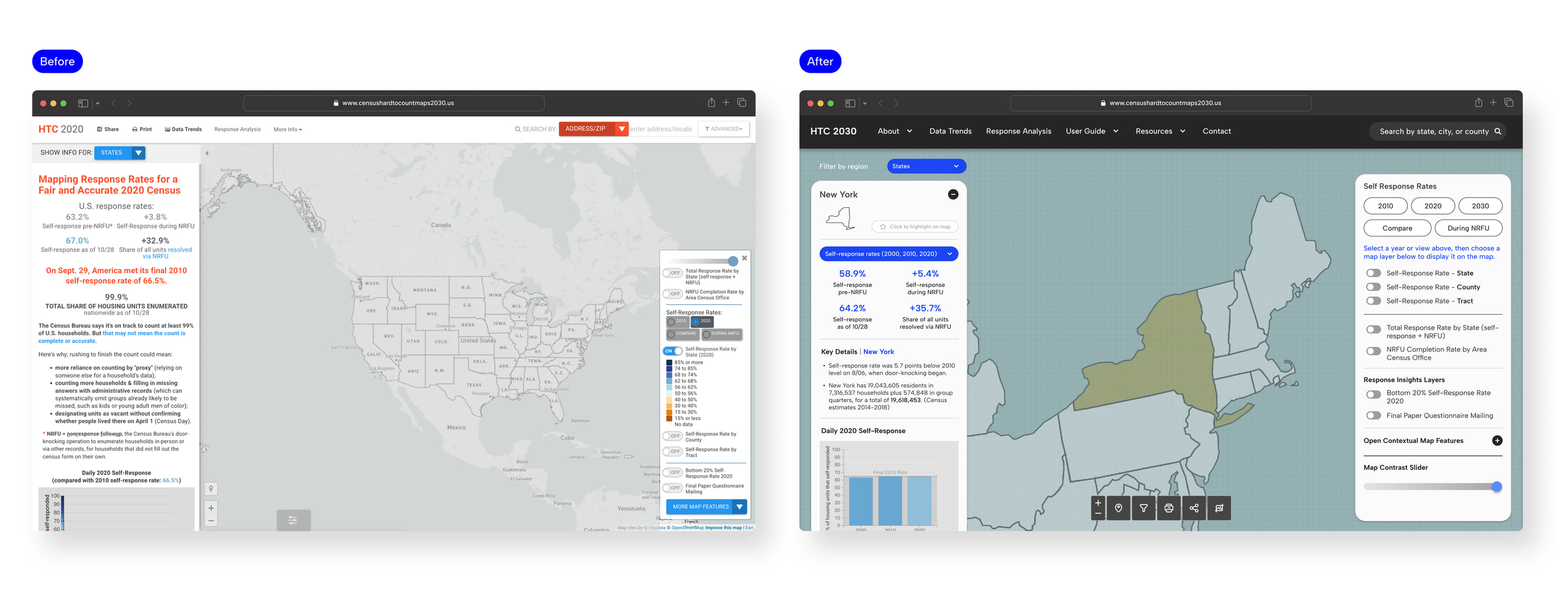Click the Before panel opacity slider handle
This screenshot has width=1568, height=610.
point(732,261)
